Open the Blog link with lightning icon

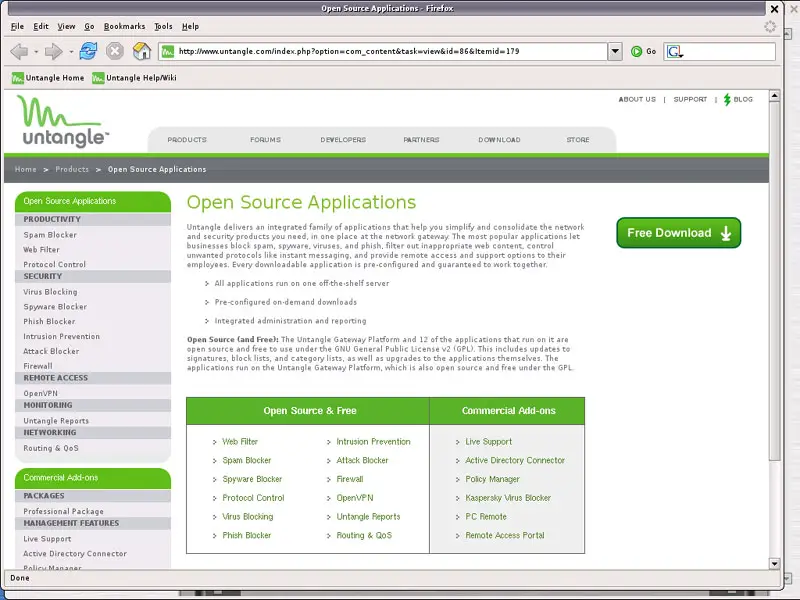[x=738, y=99]
